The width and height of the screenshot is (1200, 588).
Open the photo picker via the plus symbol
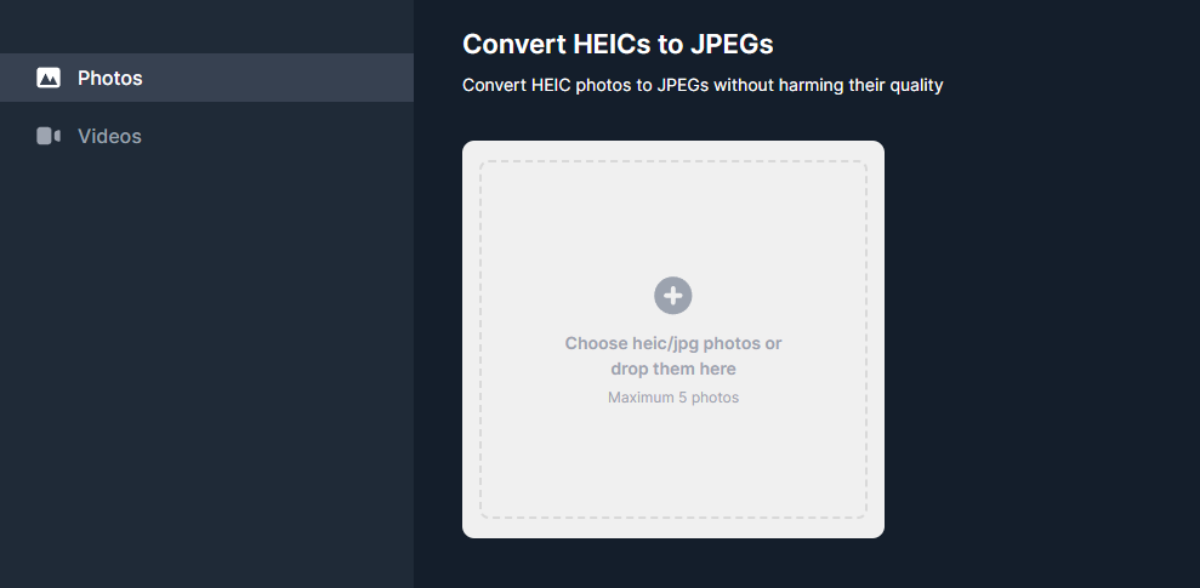pyautogui.click(x=673, y=295)
